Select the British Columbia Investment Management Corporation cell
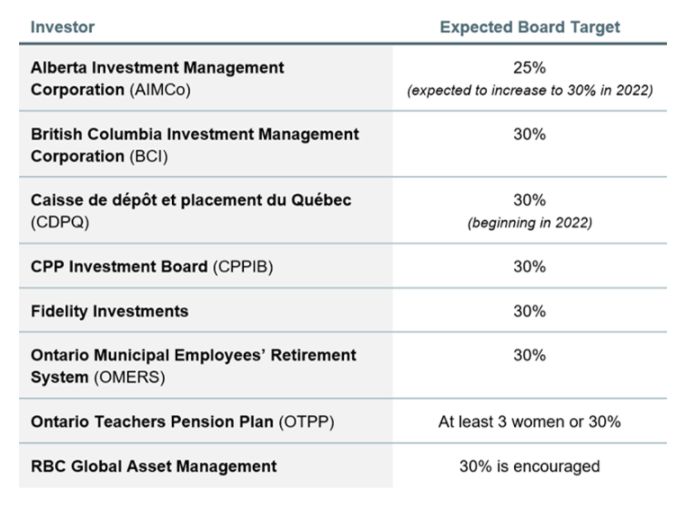This screenshot has width=682, height=517. [x=194, y=145]
